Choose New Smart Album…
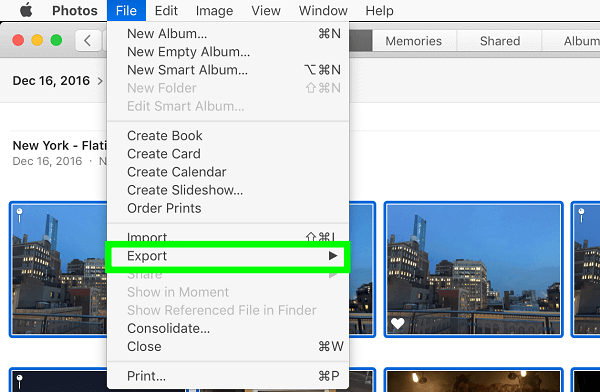This screenshot has height=392, width=600. [x=228, y=70]
